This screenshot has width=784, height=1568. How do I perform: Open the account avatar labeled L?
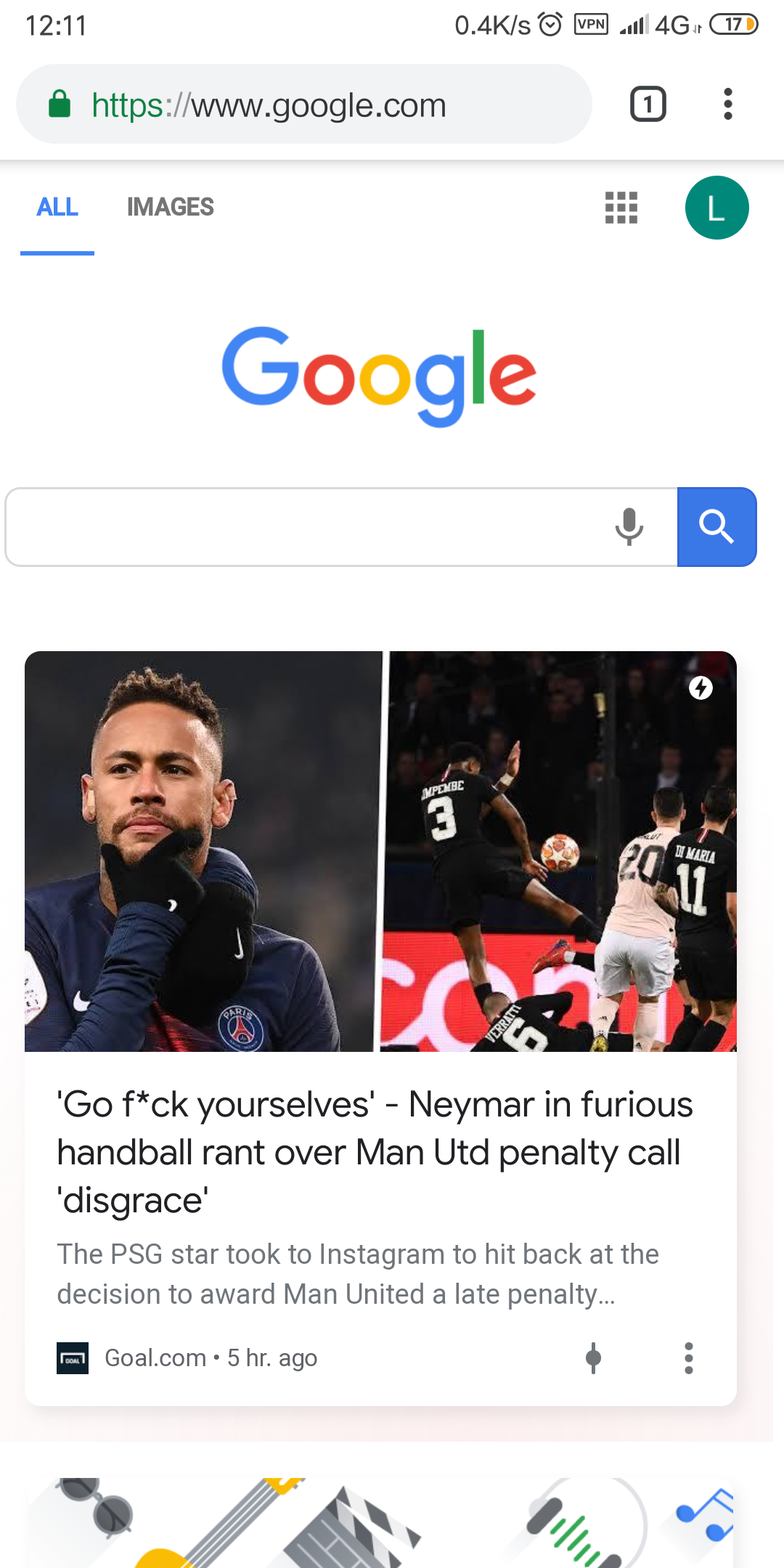click(716, 208)
